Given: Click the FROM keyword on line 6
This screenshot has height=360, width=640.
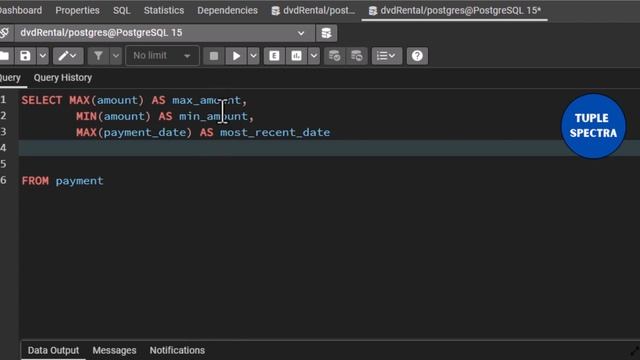Looking at the screenshot, I should (35, 180).
